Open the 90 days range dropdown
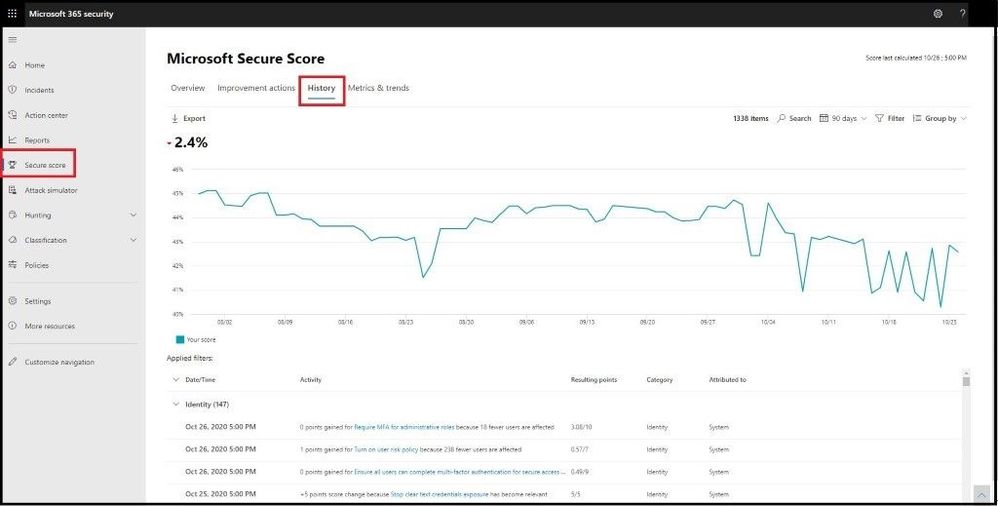 [x=864, y=118]
